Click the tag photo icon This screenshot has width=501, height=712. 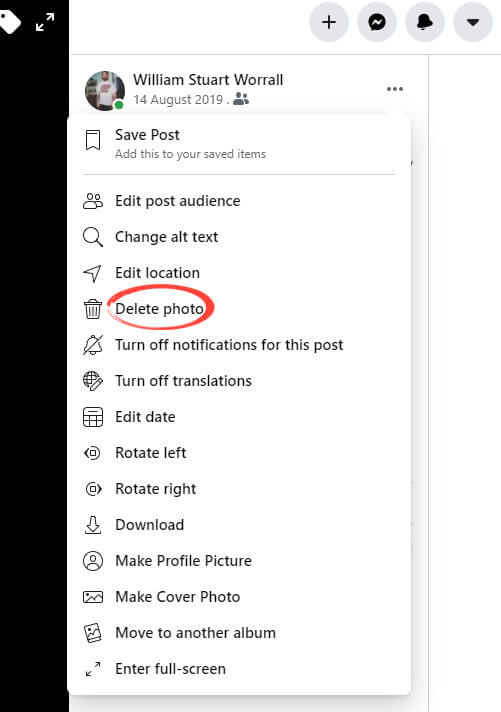[10, 22]
